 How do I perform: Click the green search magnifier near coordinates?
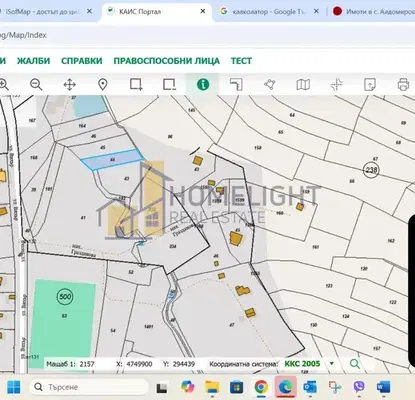pyautogui.click(x=355, y=364)
